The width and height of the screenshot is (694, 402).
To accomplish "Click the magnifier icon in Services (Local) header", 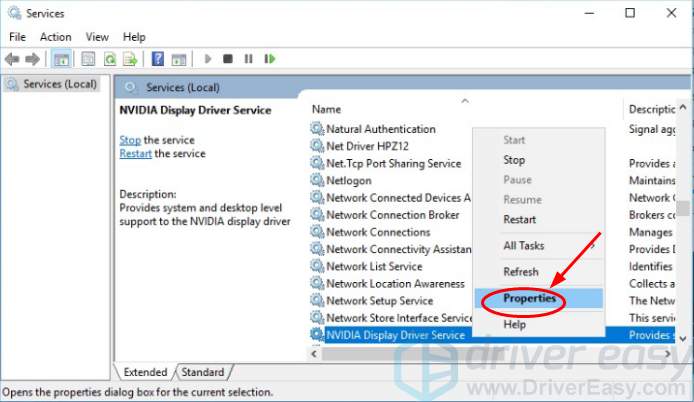I will pyautogui.click(x=130, y=87).
